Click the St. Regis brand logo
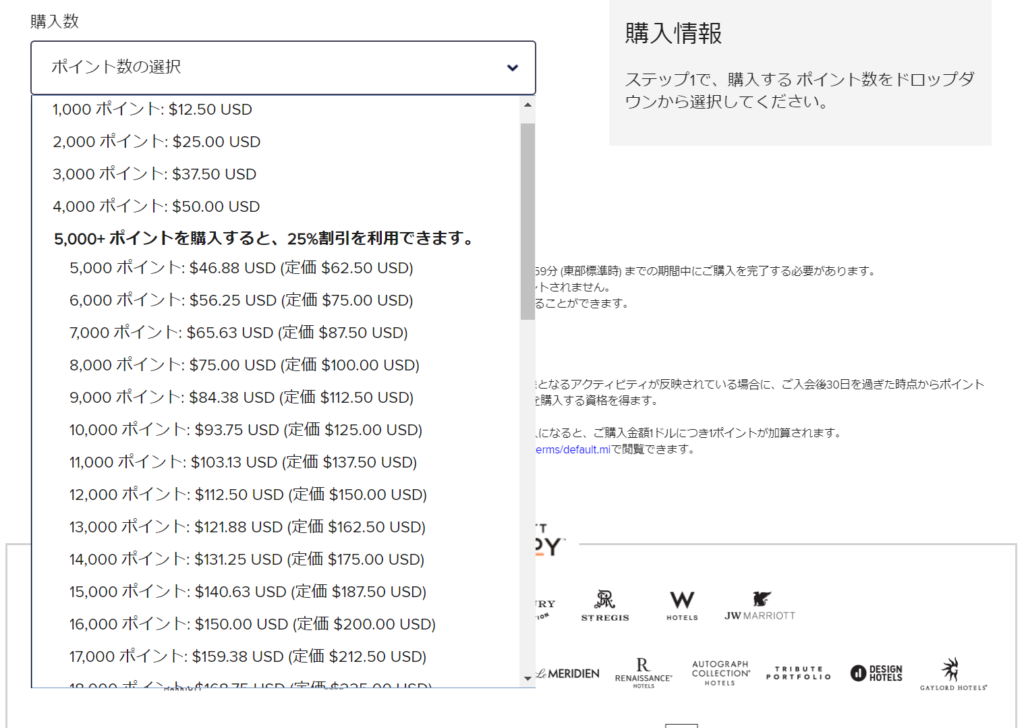The width and height of the screenshot is (1024, 728). pyautogui.click(x=606, y=605)
